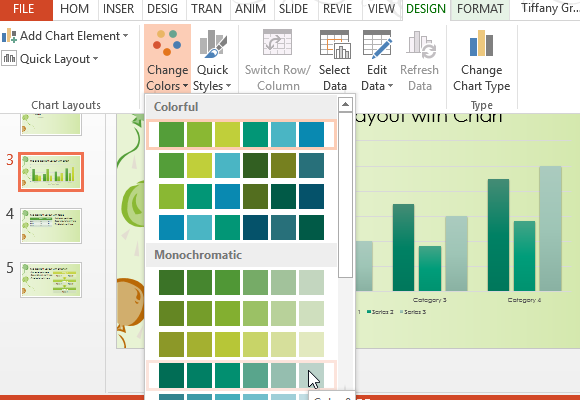Open the VIEW ribbon tab
Image resolution: width=580 pixels, height=400 pixels.
click(x=381, y=9)
